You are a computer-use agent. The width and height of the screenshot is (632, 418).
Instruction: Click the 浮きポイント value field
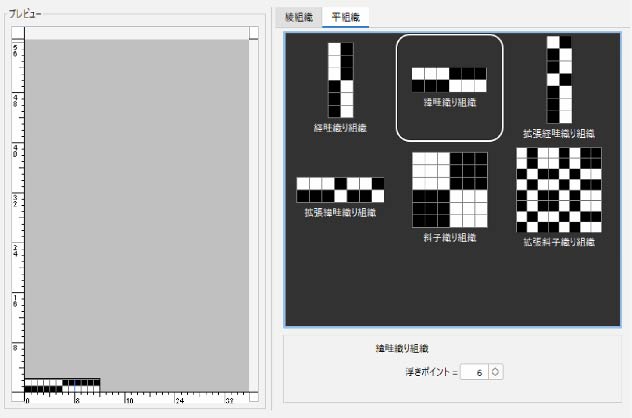pos(474,372)
